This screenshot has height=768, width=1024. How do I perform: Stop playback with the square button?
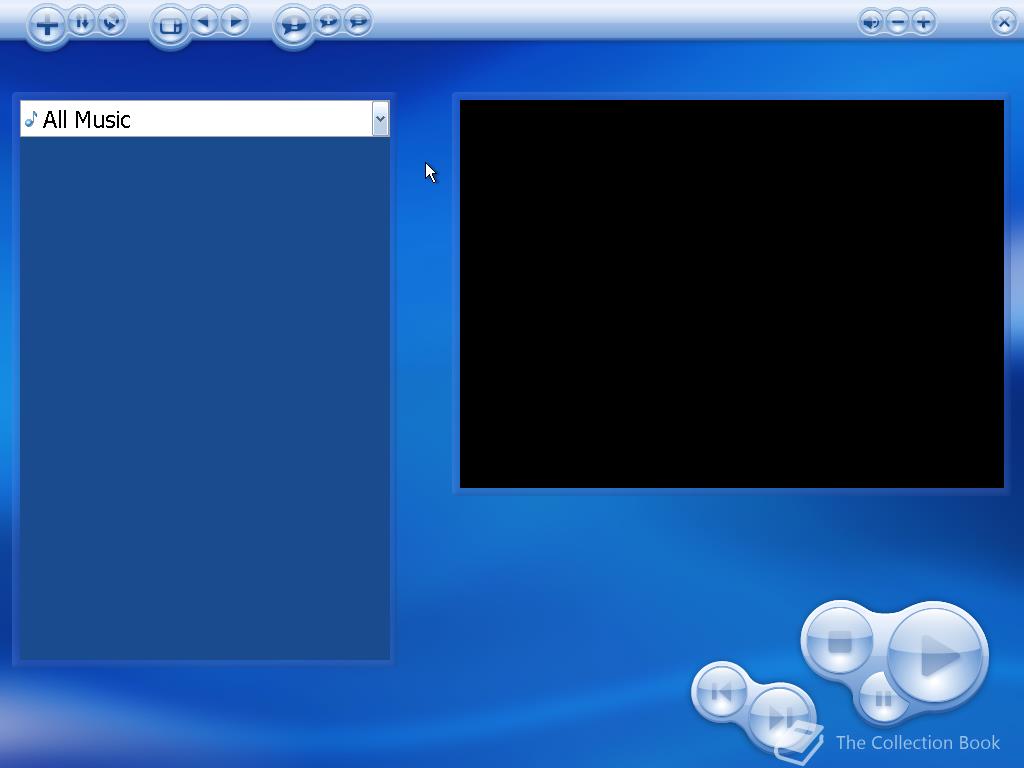click(839, 641)
